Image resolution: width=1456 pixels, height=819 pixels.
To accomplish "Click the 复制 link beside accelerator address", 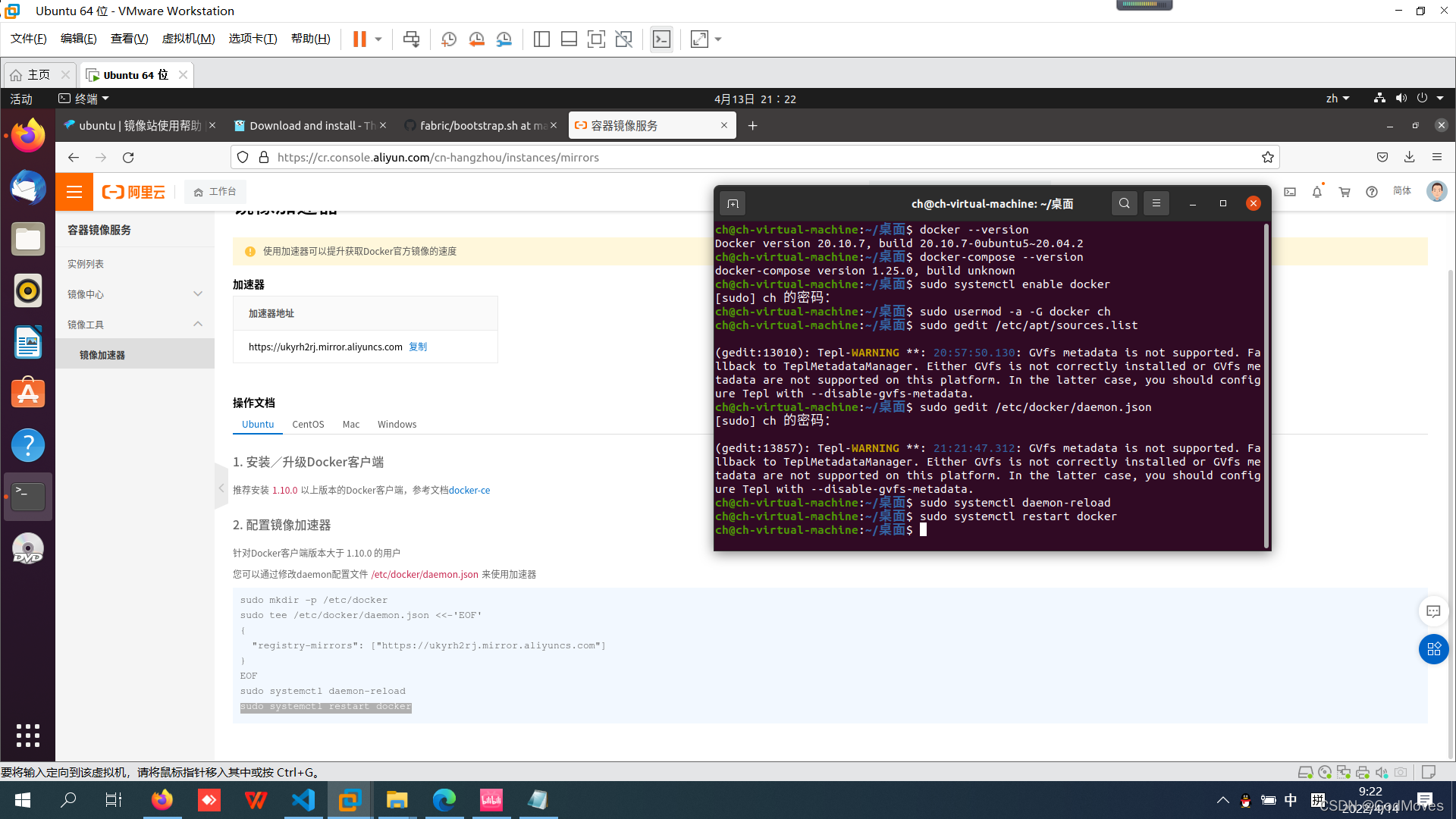I will click(x=418, y=347).
